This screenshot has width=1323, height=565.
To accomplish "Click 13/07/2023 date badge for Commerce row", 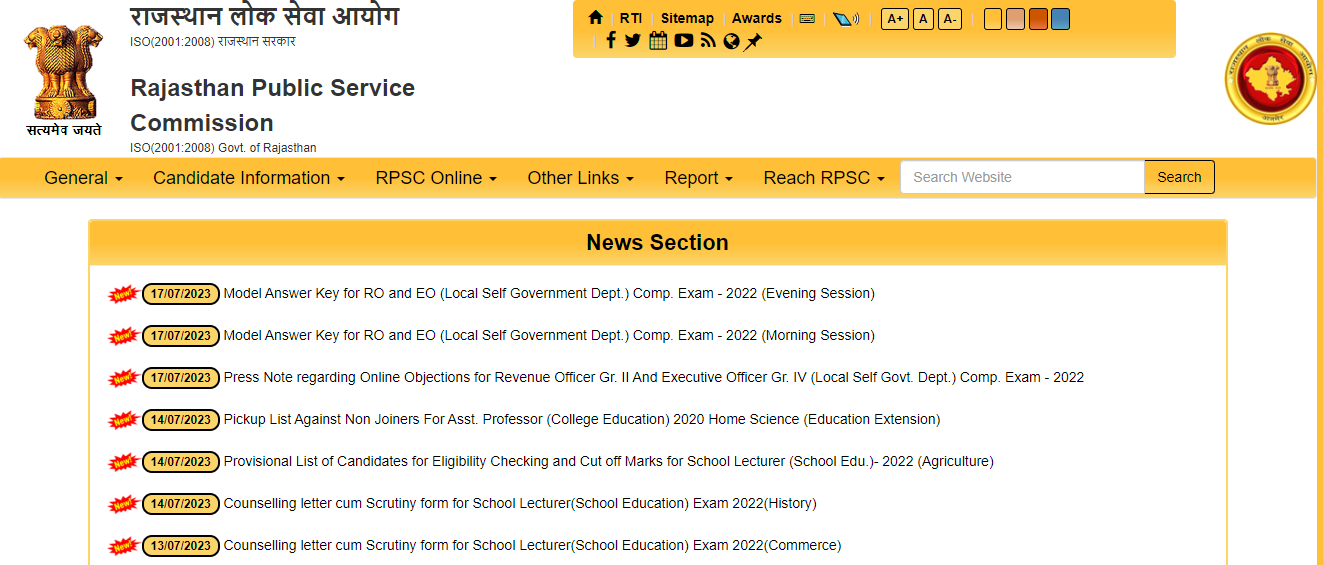I will click(x=181, y=546).
